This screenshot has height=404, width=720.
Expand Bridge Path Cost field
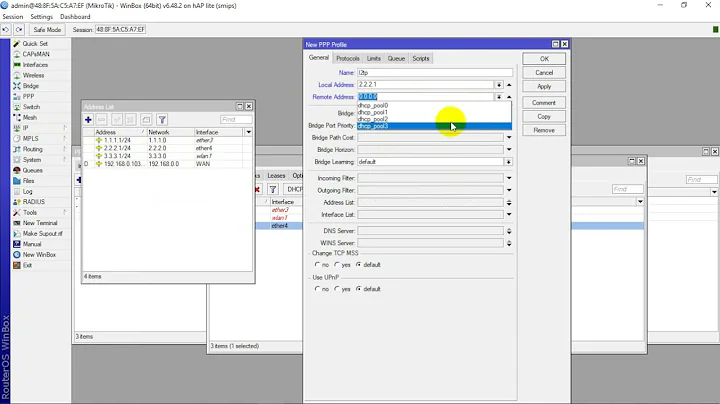click(509, 137)
